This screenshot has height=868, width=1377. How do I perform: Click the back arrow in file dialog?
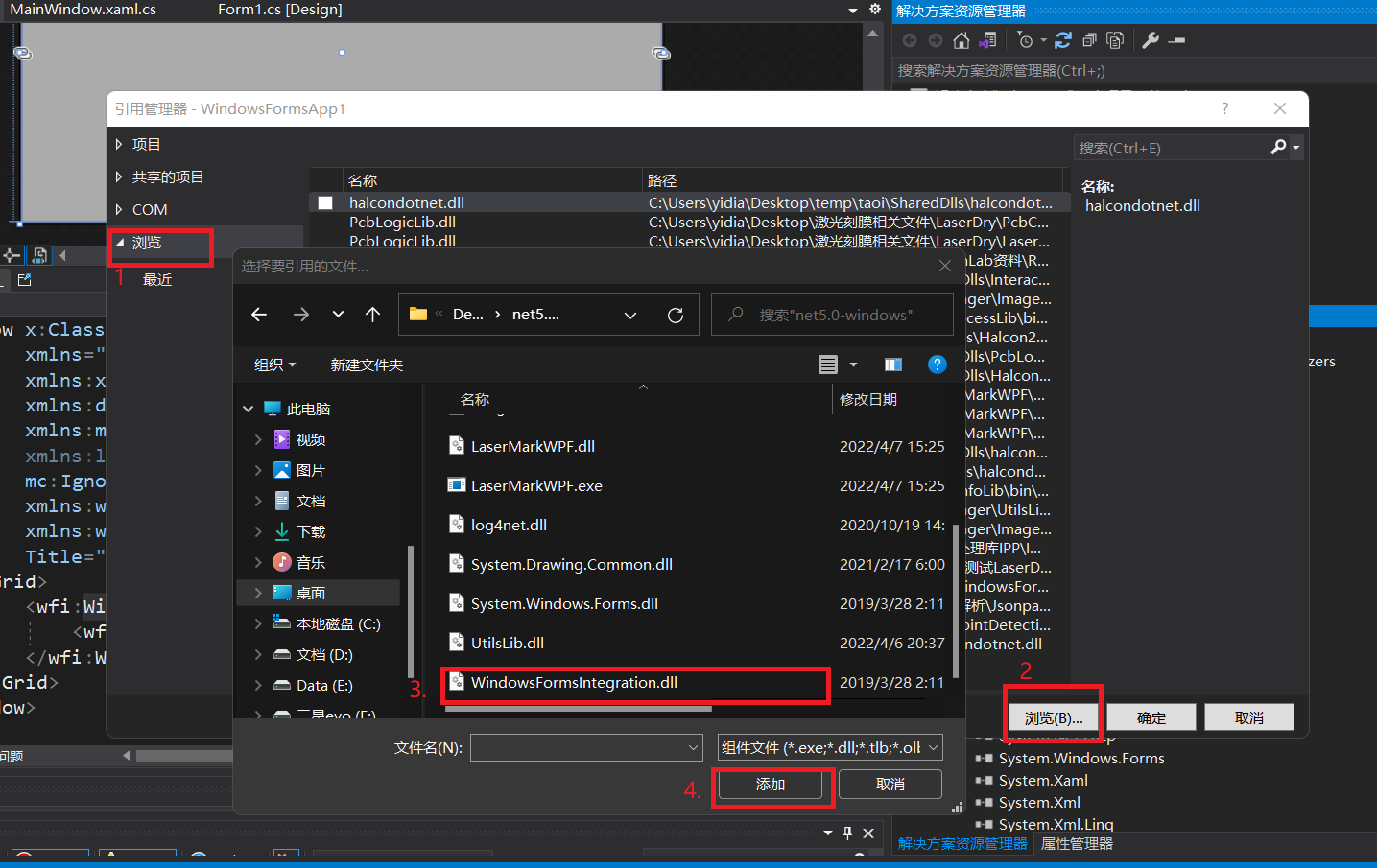tap(259, 314)
